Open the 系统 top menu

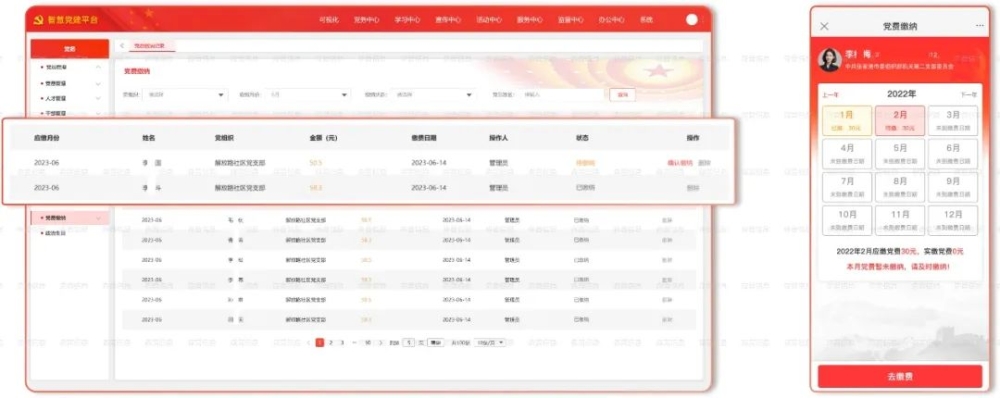tap(647, 20)
